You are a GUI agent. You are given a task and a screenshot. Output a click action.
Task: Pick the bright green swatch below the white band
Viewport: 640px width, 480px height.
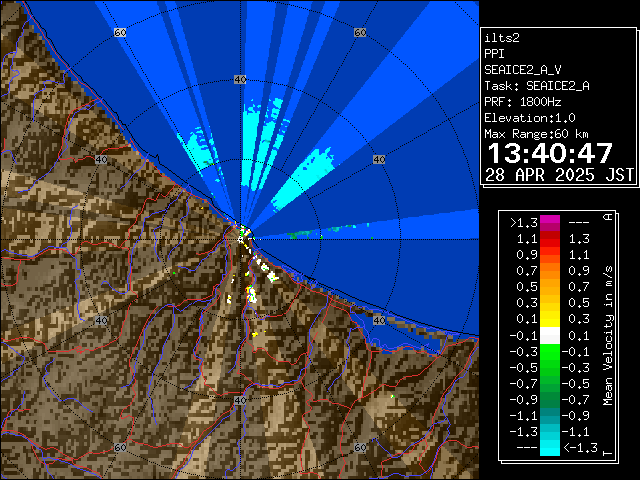coord(550,351)
